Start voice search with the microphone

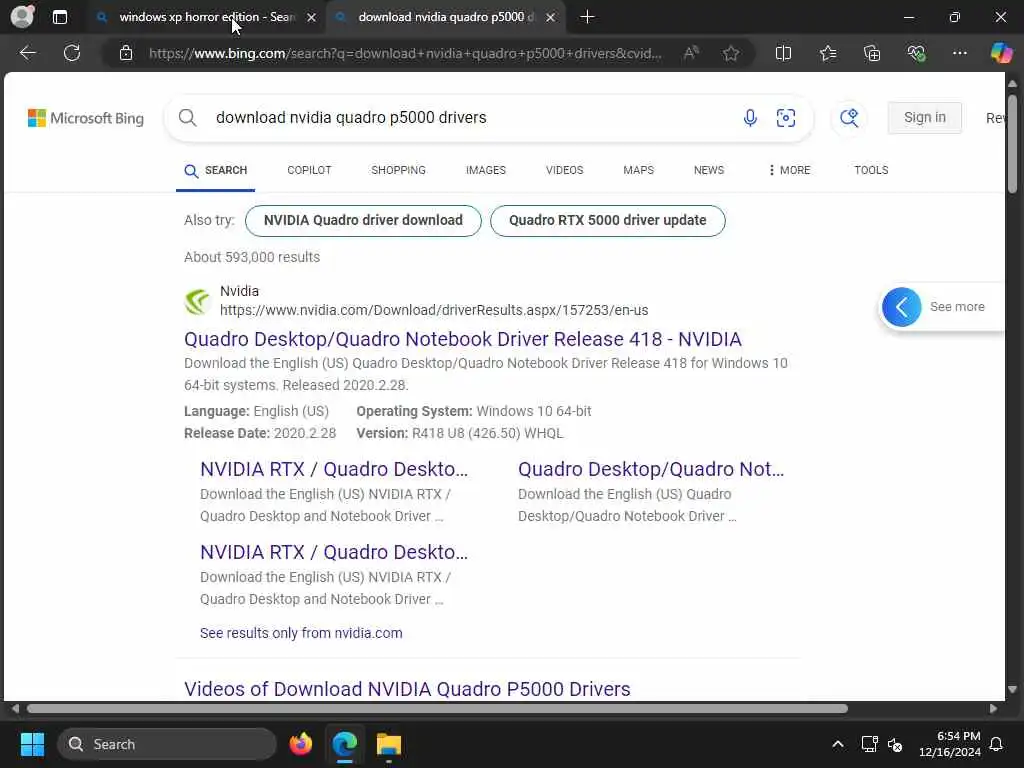[750, 118]
